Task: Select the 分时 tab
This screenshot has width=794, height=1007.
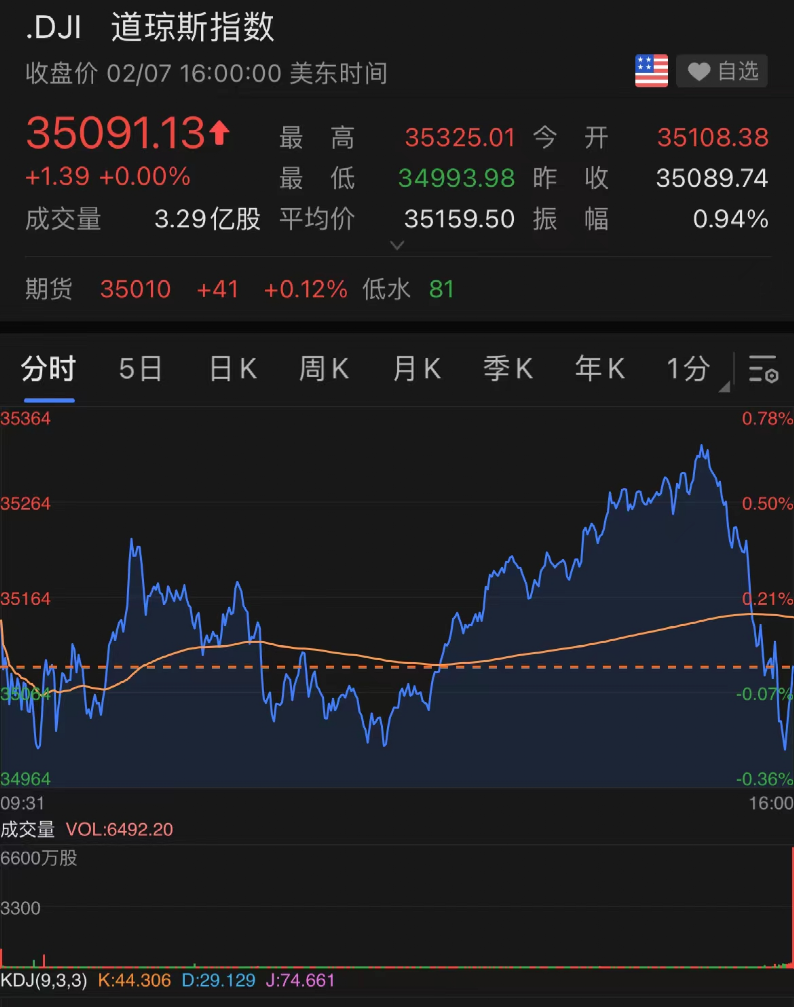Action: tap(49, 369)
